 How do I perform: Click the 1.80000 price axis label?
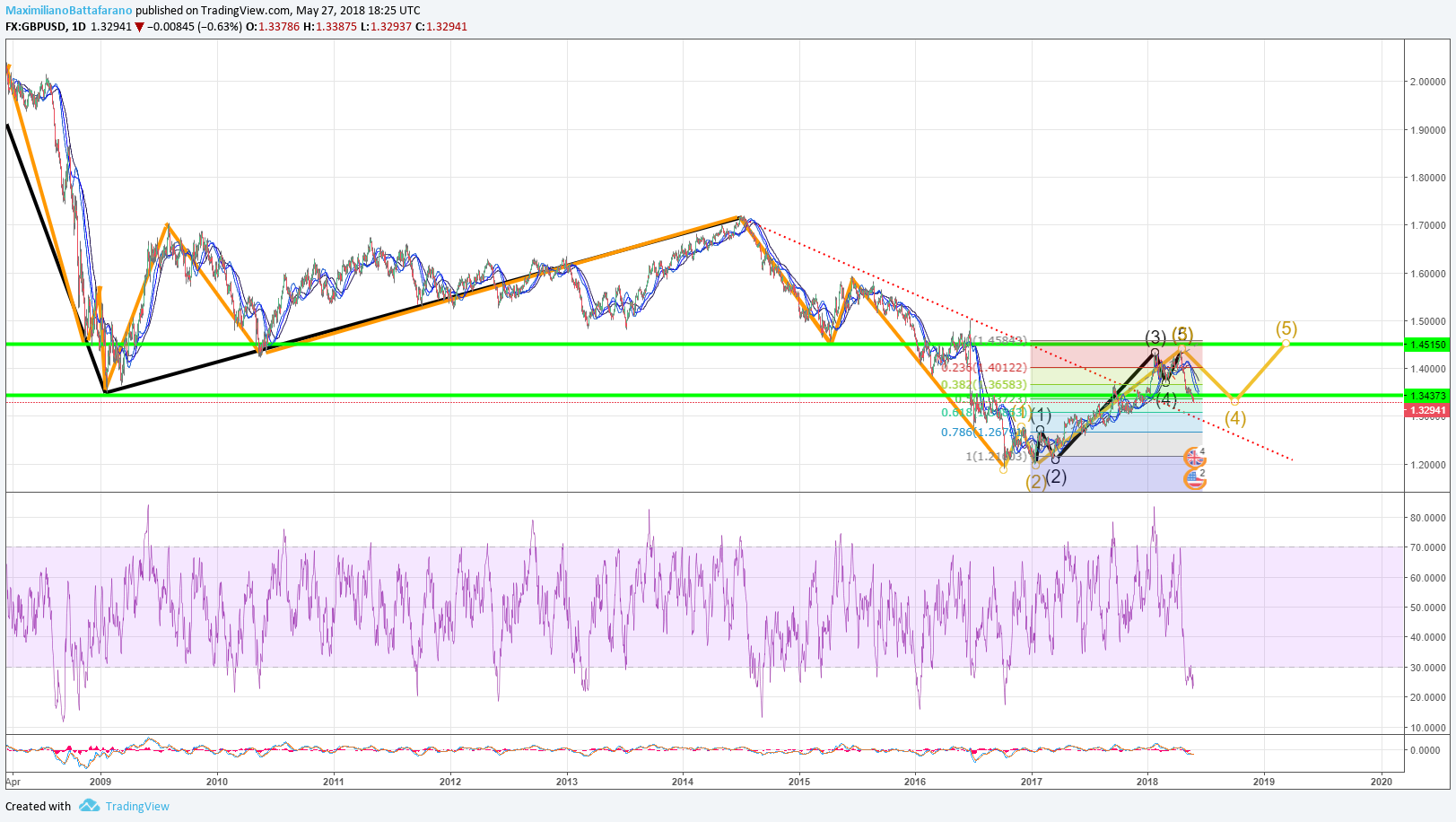1427,178
